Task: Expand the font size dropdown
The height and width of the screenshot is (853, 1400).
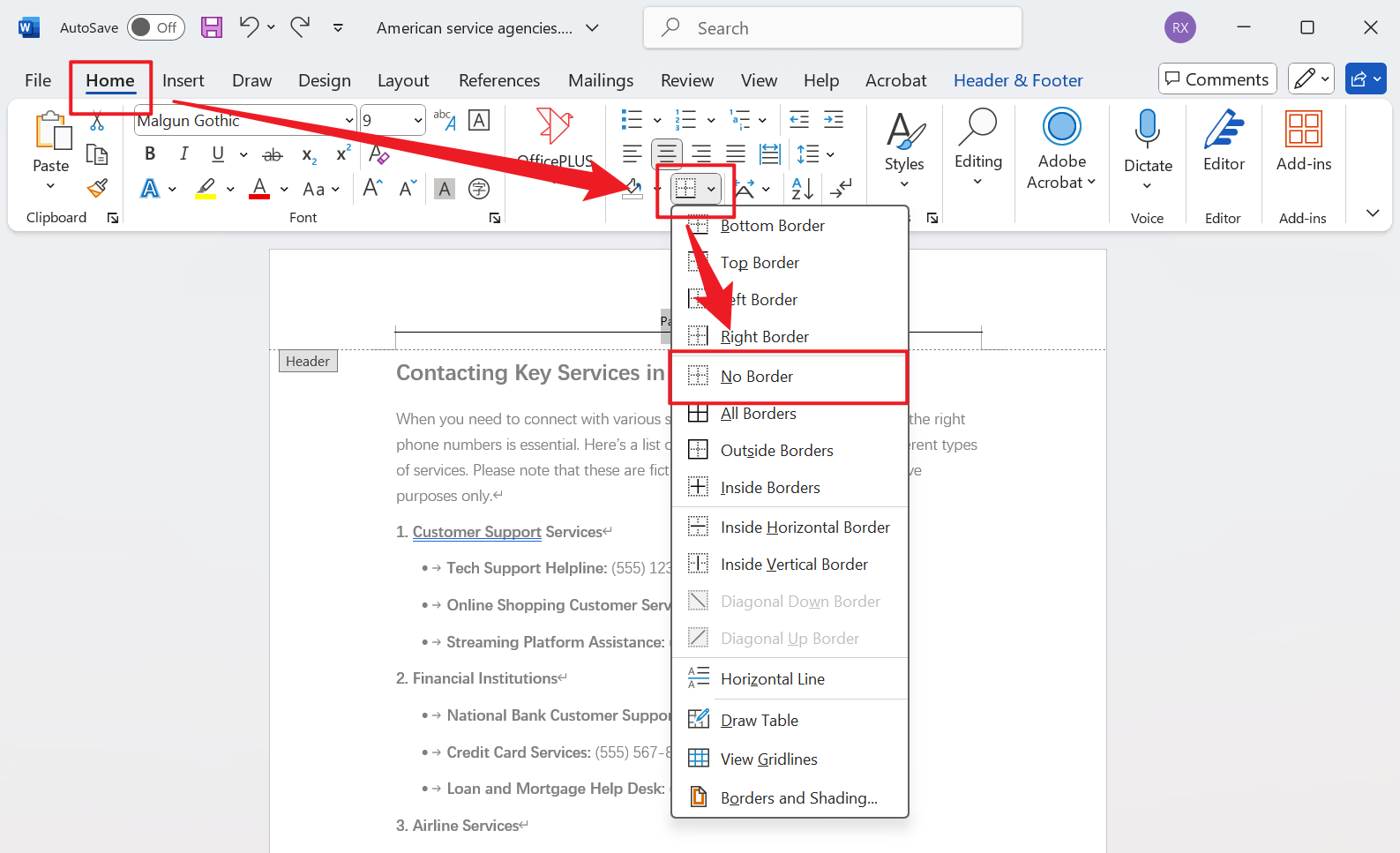Action: (x=418, y=121)
